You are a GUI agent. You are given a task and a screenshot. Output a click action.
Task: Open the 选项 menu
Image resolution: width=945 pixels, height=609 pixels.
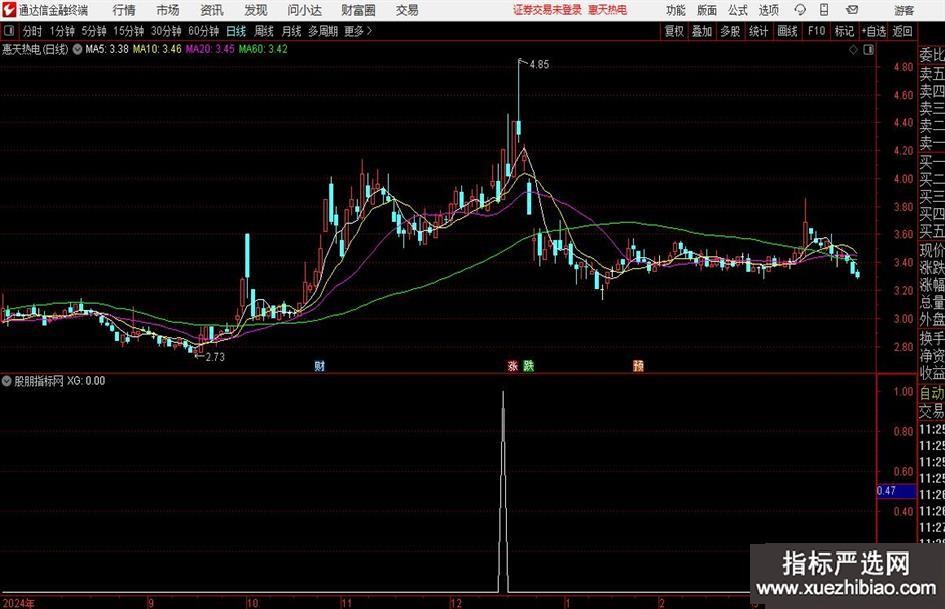click(x=768, y=10)
